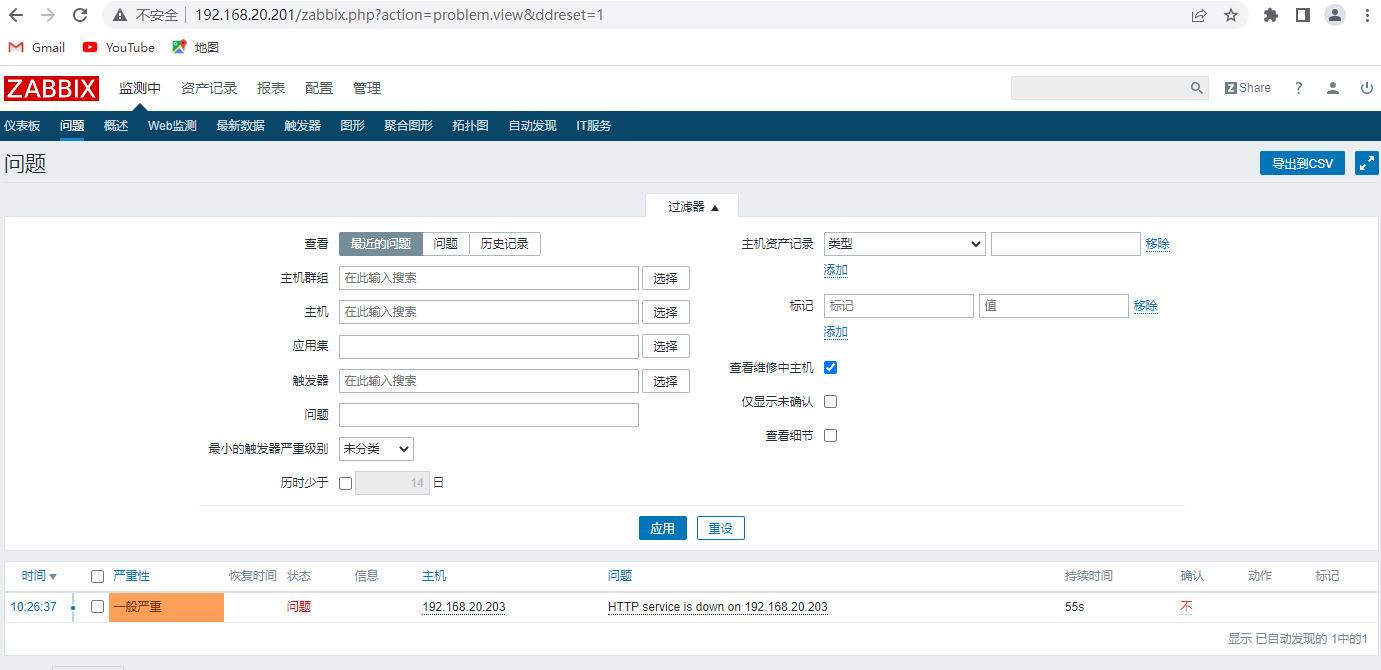Click the Zabbix logo

[51, 88]
